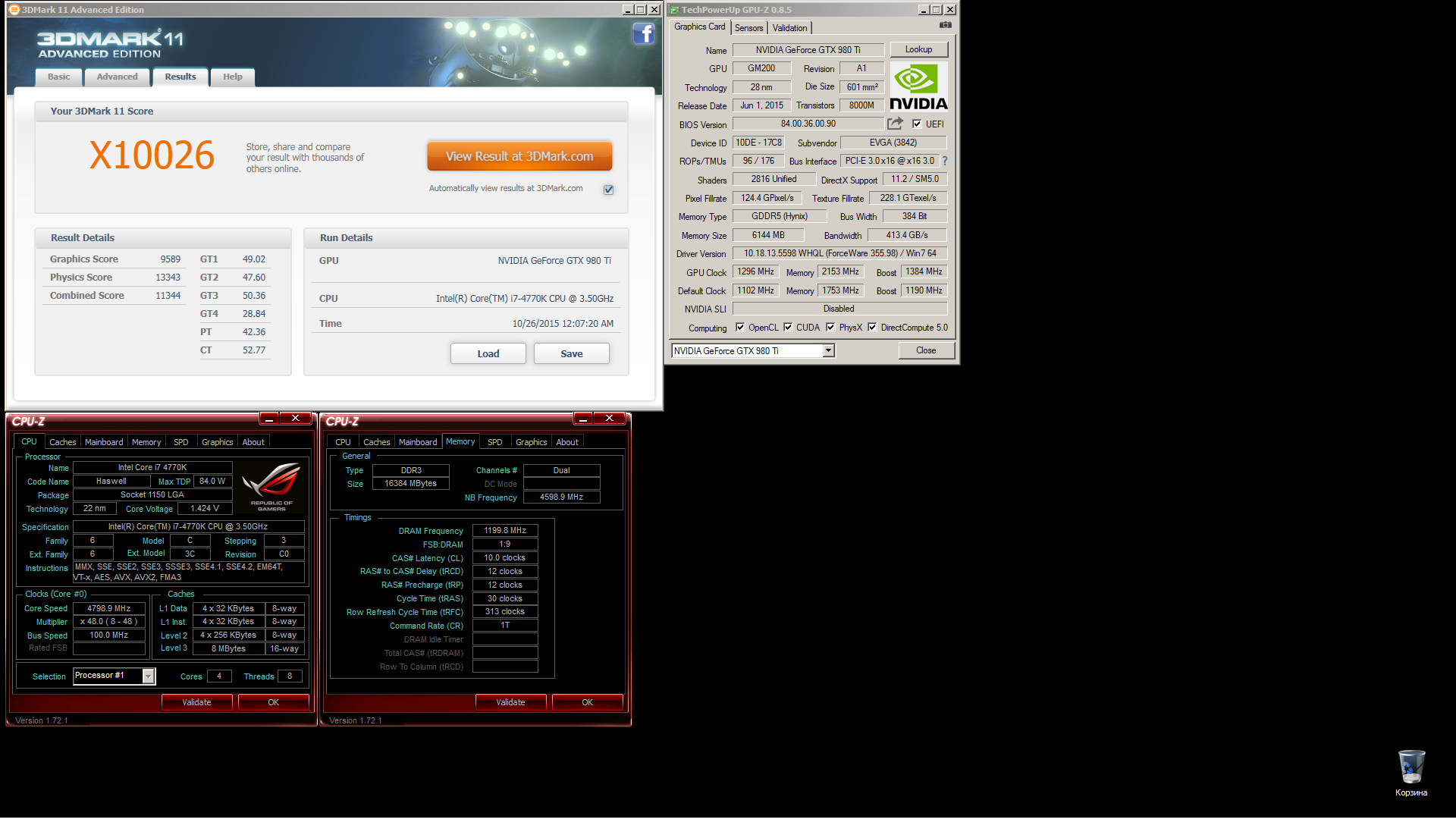Click View Result at 3DMark.com button
The image size is (1456, 819).
click(x=519, y=156)
